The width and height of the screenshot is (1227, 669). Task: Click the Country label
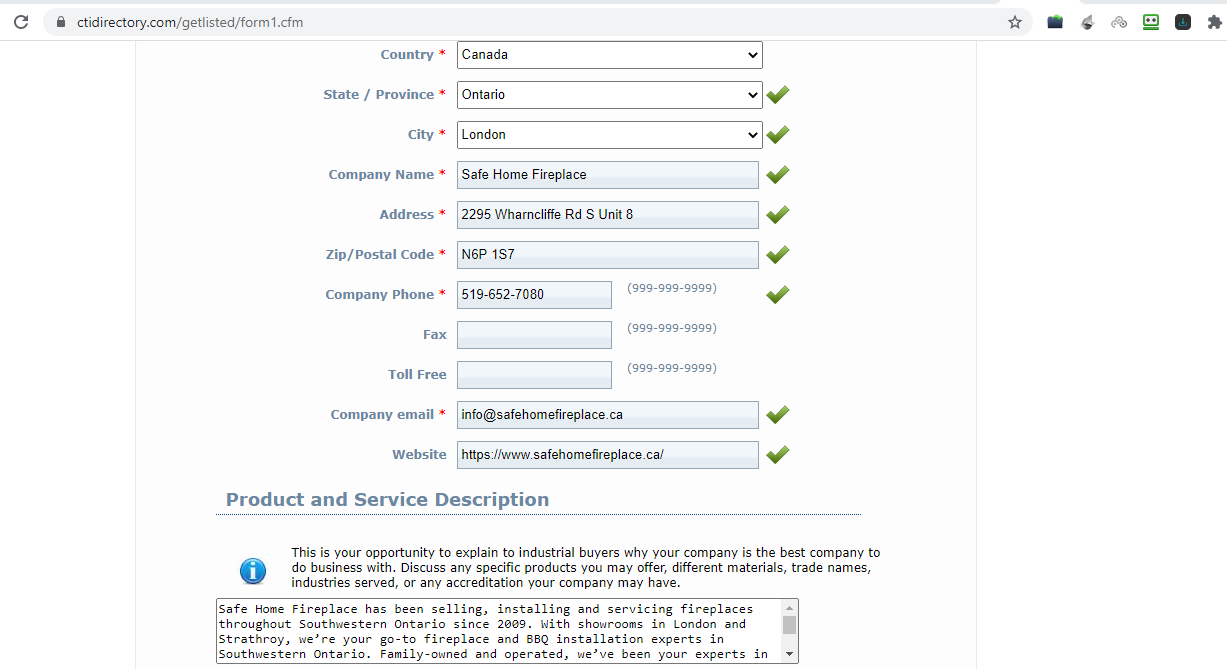[407, 55]
